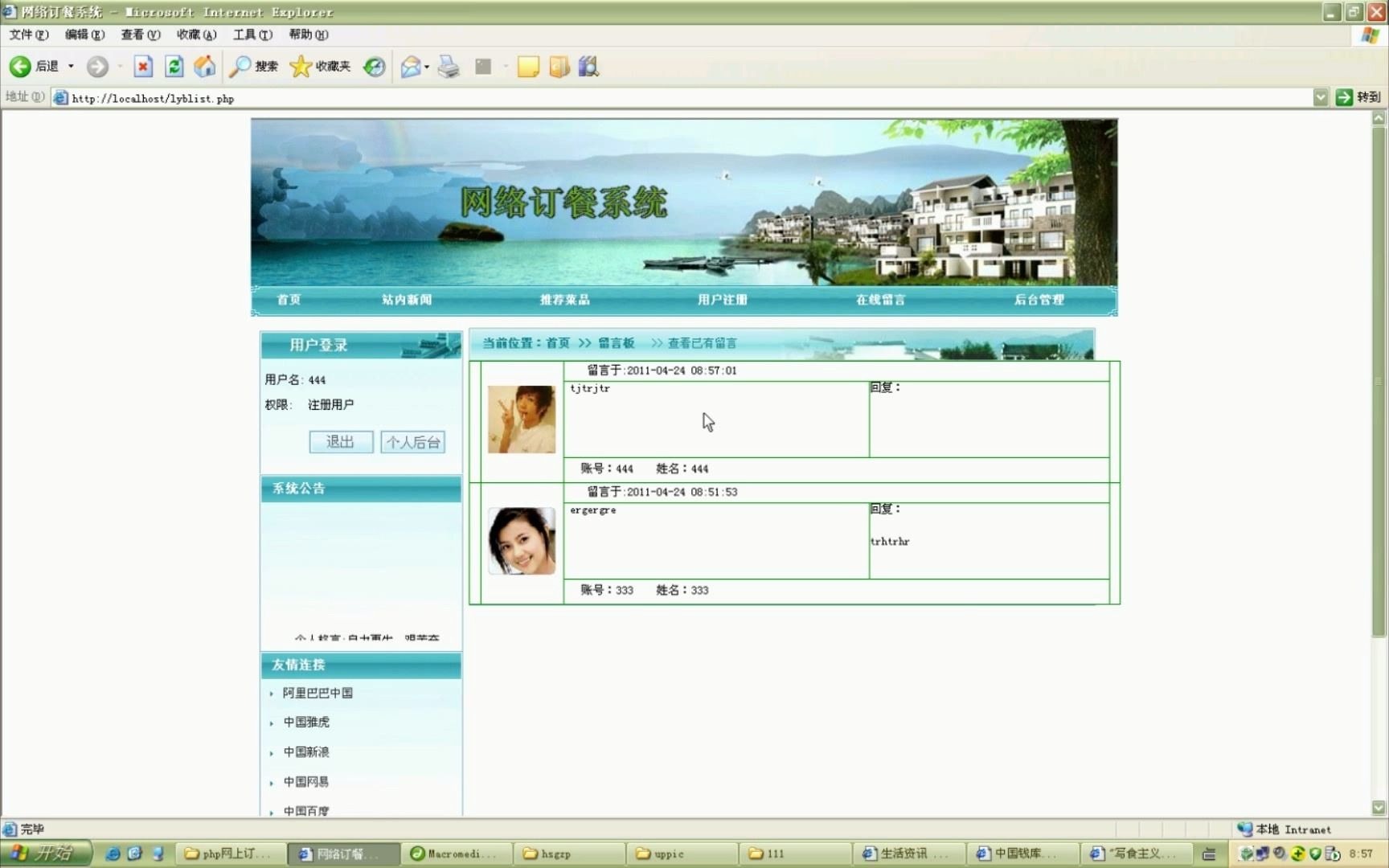Open 首页 in the site navigation

click(x=289, y=300)
